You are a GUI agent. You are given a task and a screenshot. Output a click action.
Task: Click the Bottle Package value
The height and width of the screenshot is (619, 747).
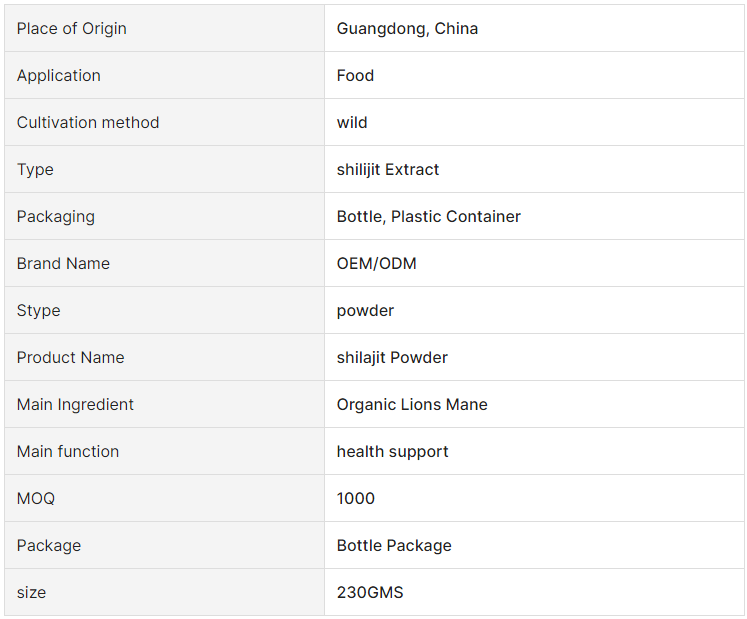pos(394,546)
